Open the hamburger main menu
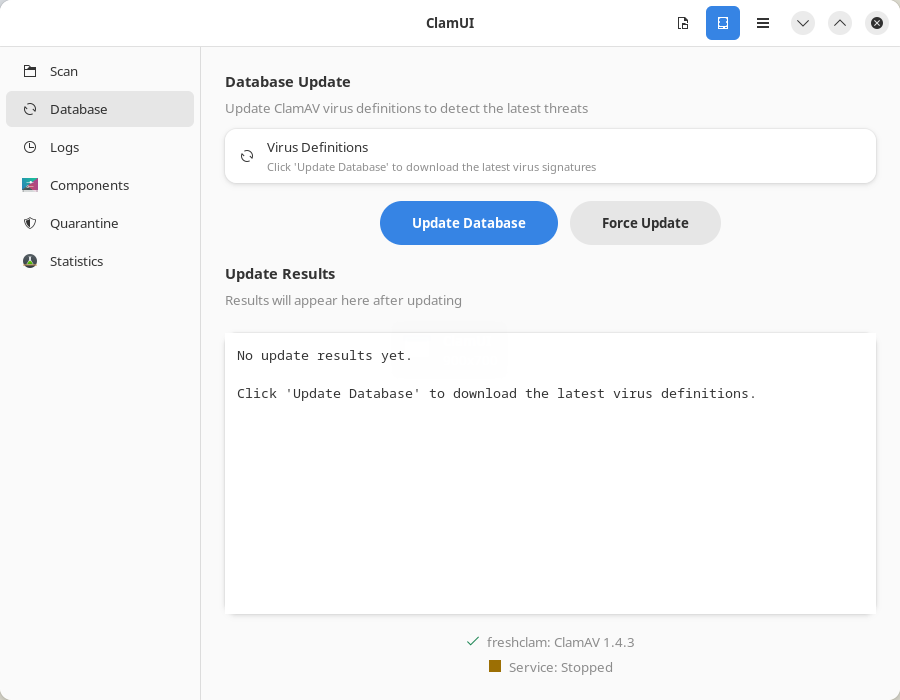Screen dimensions: 900x700 (763, 23)
